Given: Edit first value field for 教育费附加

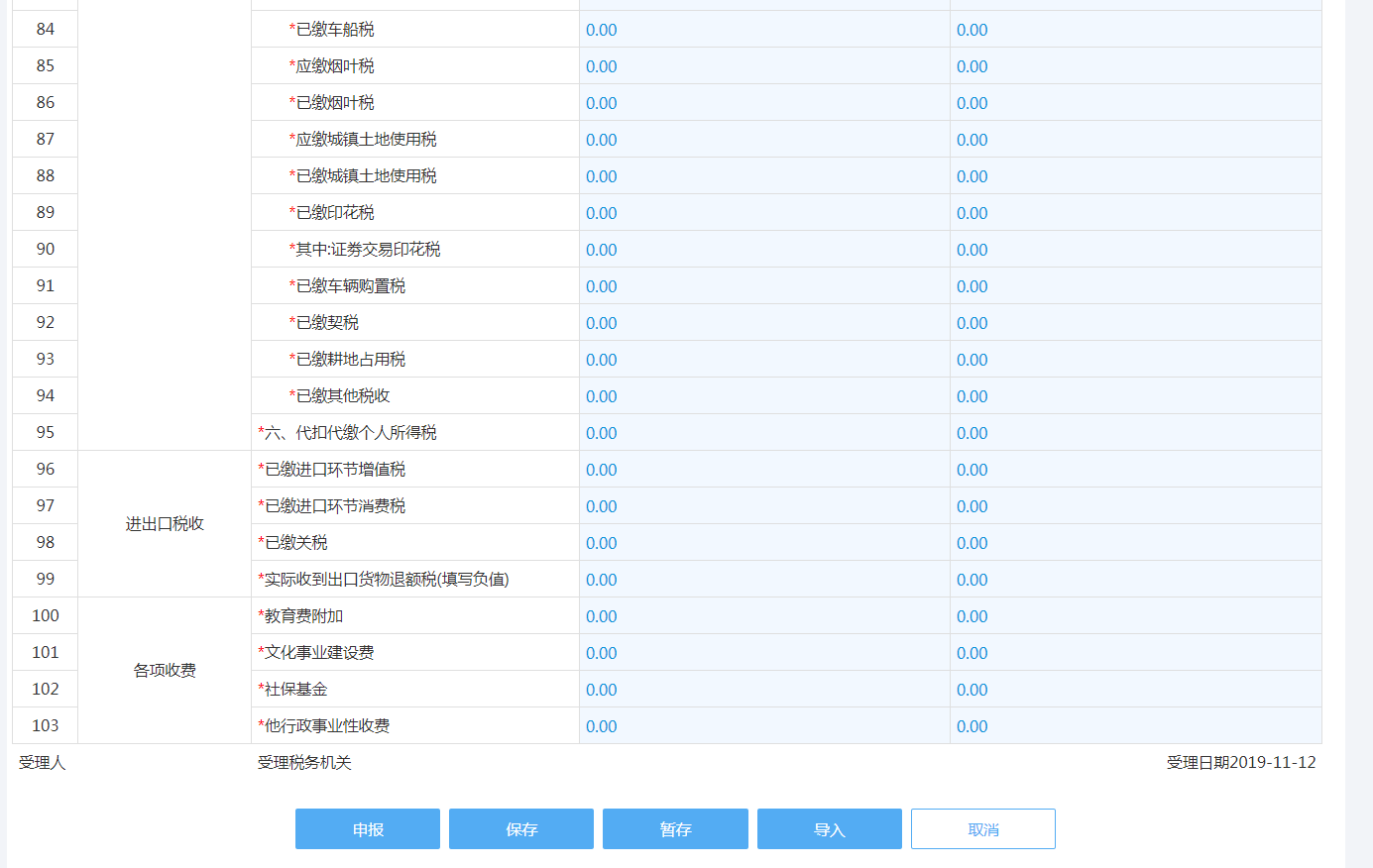Looking at the screenshot, I should [764, 616].
